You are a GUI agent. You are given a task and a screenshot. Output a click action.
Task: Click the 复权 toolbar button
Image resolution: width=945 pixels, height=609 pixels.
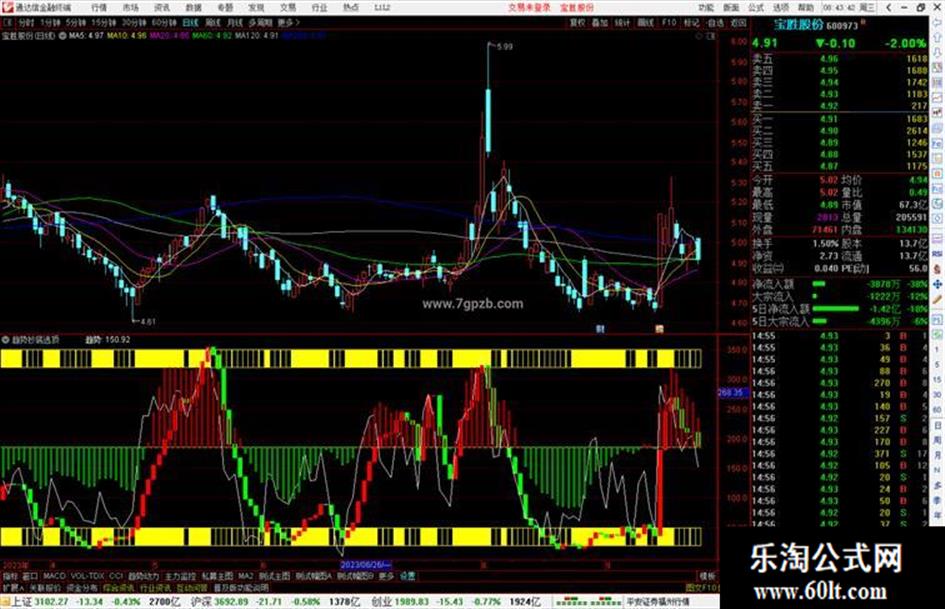pyautogui.click(x=577, y=22)
